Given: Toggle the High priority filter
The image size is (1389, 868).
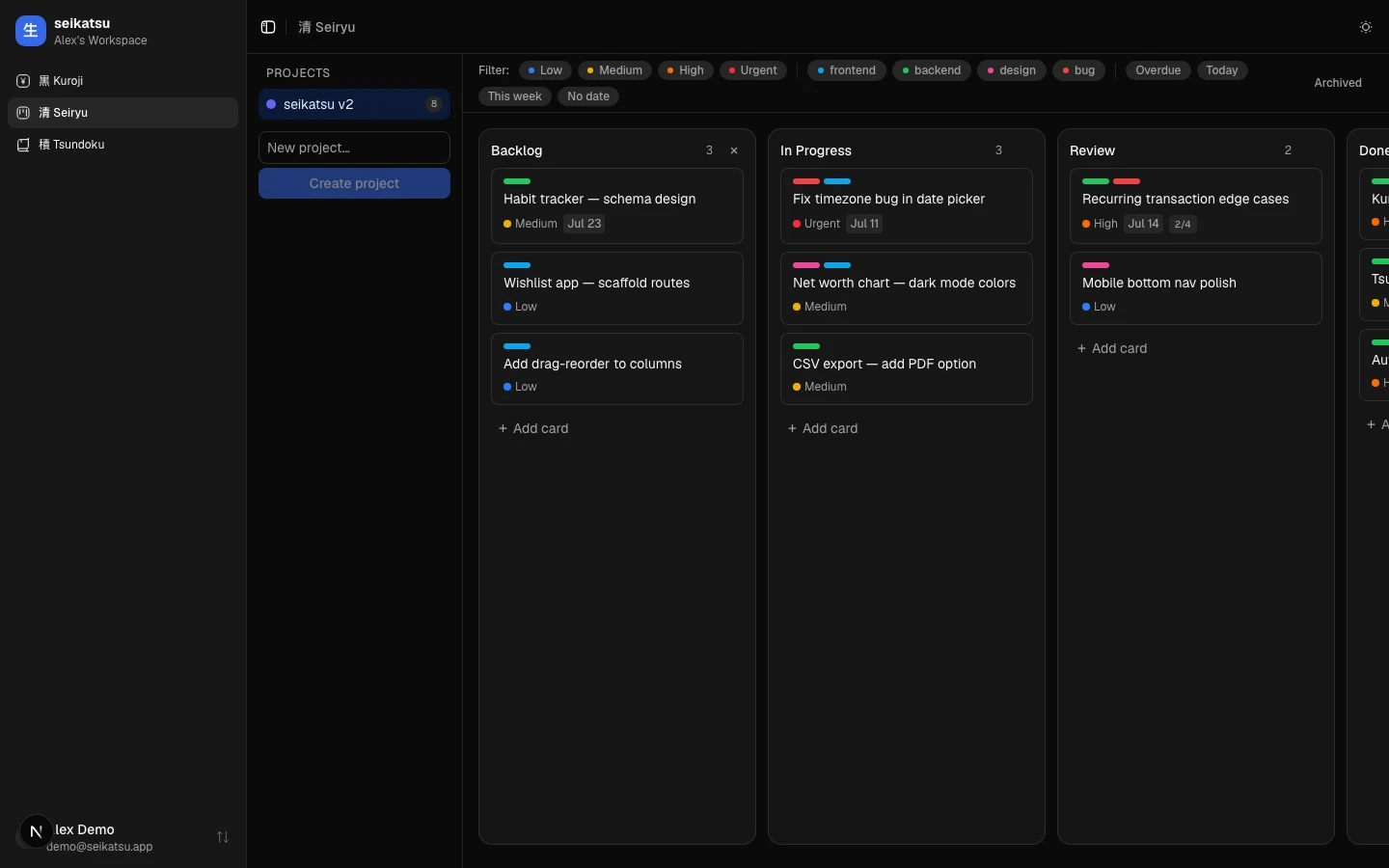Looking at the screenshot, I should pyautogui.click(x=686, y=70).
